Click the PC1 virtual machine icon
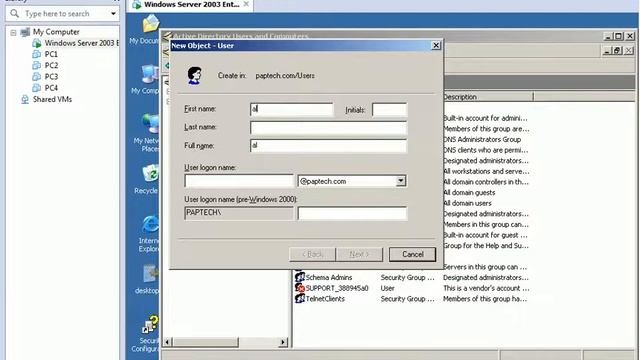Screen dimensions: 640x360 pyautogui.click(x=37, y=54)
